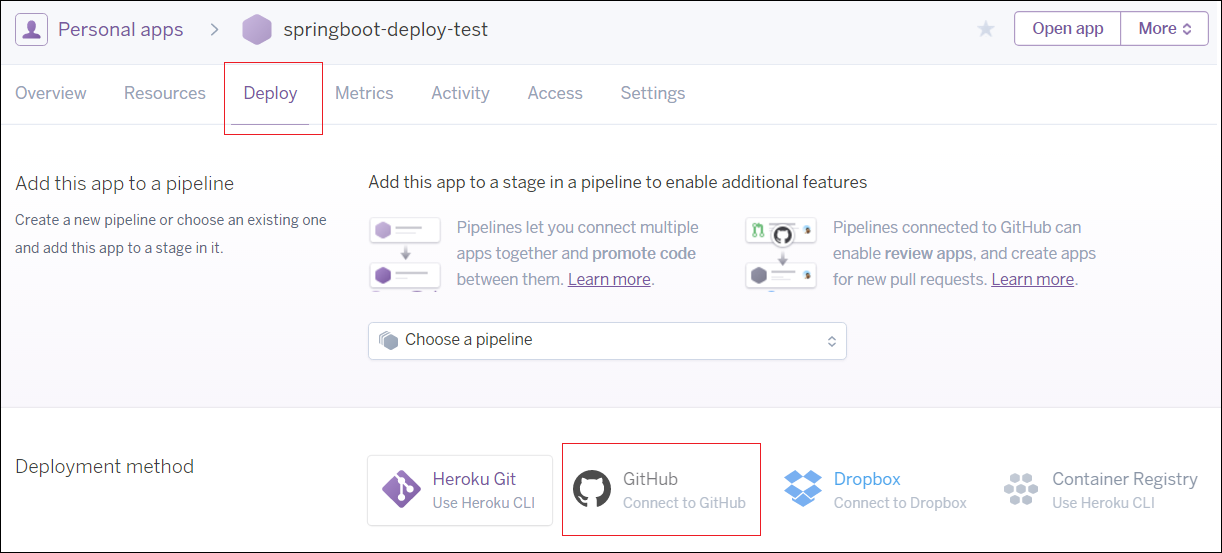Click the GitHub octocat icon
The width and height of the screenshot is (1222, 553).
(592, 490)
